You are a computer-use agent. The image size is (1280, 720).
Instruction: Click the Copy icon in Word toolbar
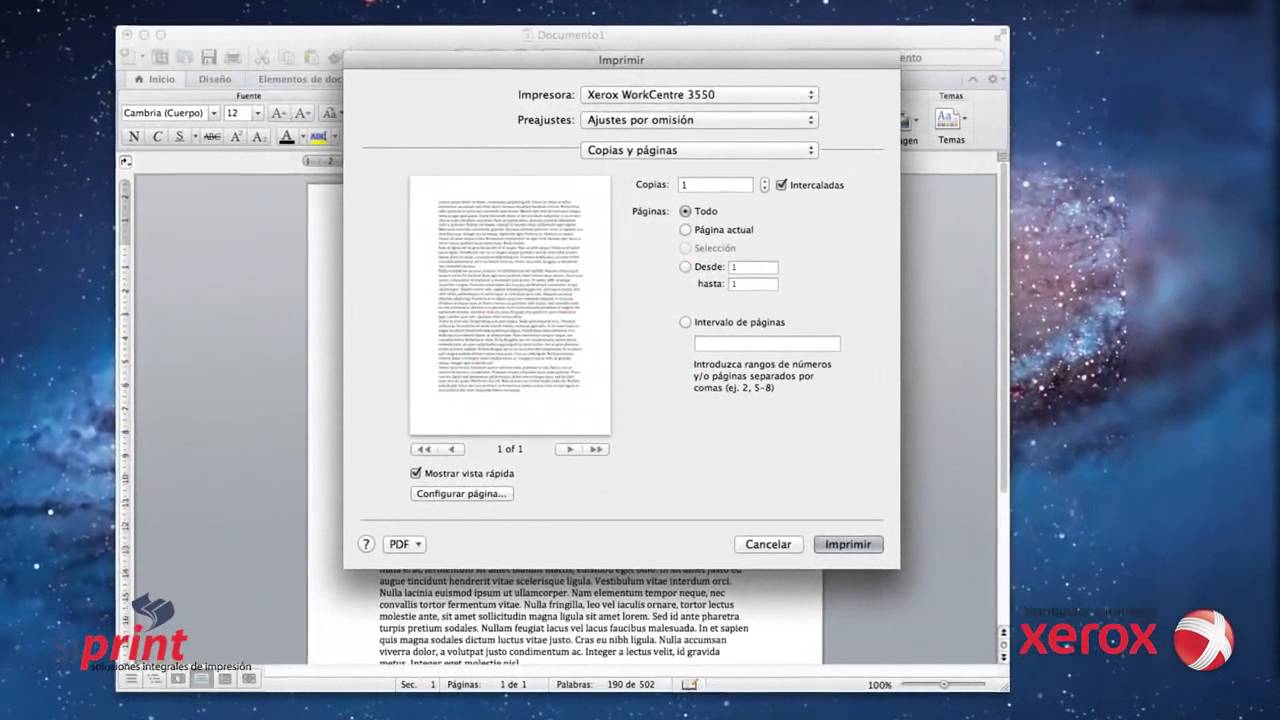286,57
